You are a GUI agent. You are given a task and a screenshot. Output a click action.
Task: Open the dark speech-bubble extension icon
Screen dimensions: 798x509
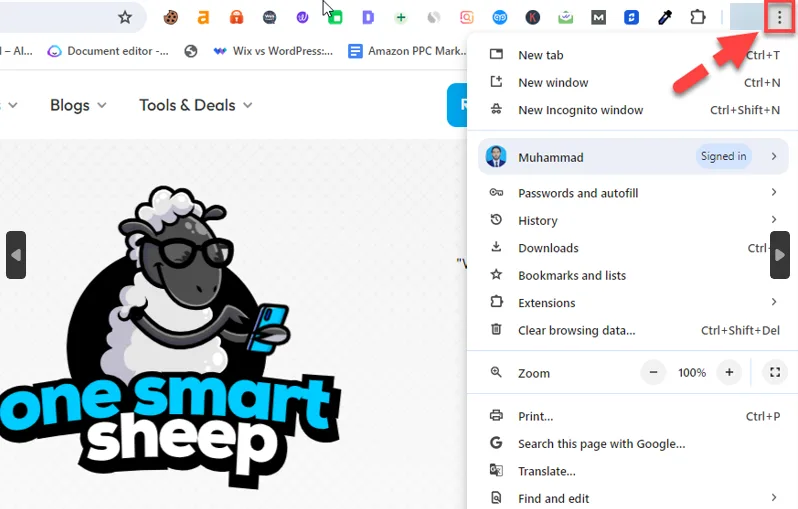click(x=269, y=18)
